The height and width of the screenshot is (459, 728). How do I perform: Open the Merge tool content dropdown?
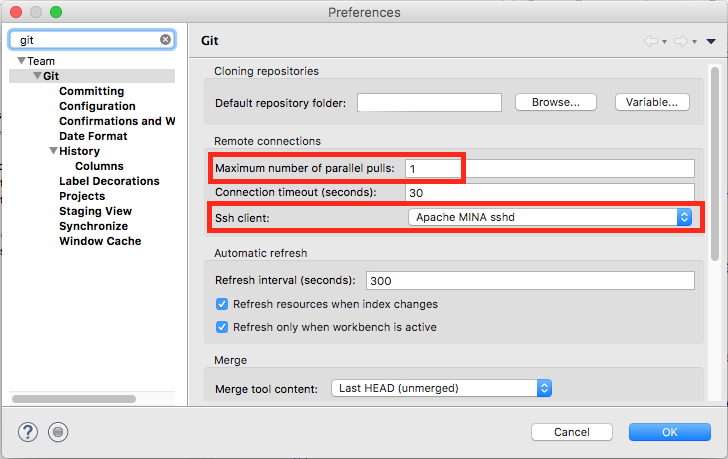(442, 388)
